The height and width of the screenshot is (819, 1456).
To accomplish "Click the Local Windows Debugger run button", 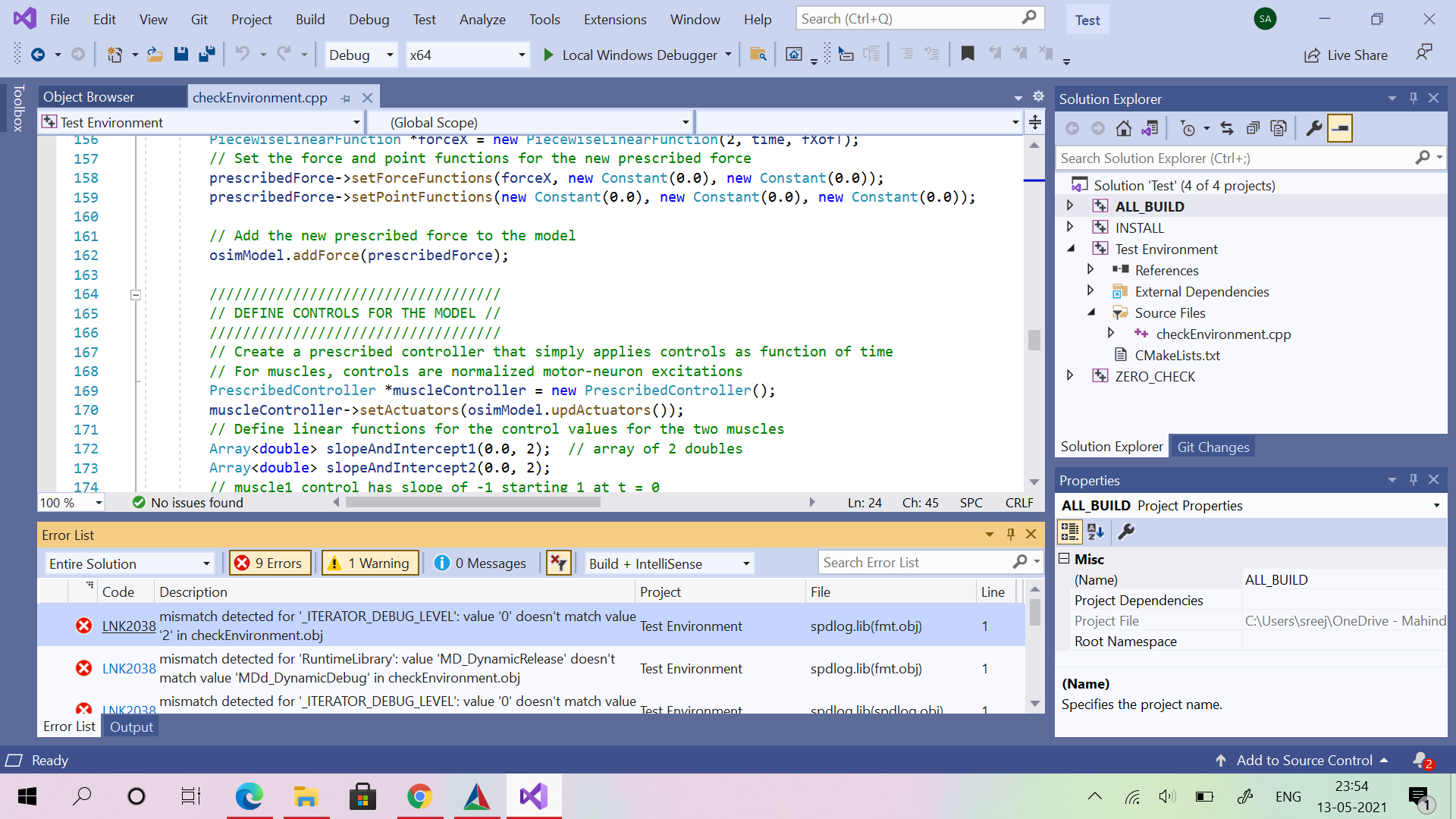I will pos(548,54).
